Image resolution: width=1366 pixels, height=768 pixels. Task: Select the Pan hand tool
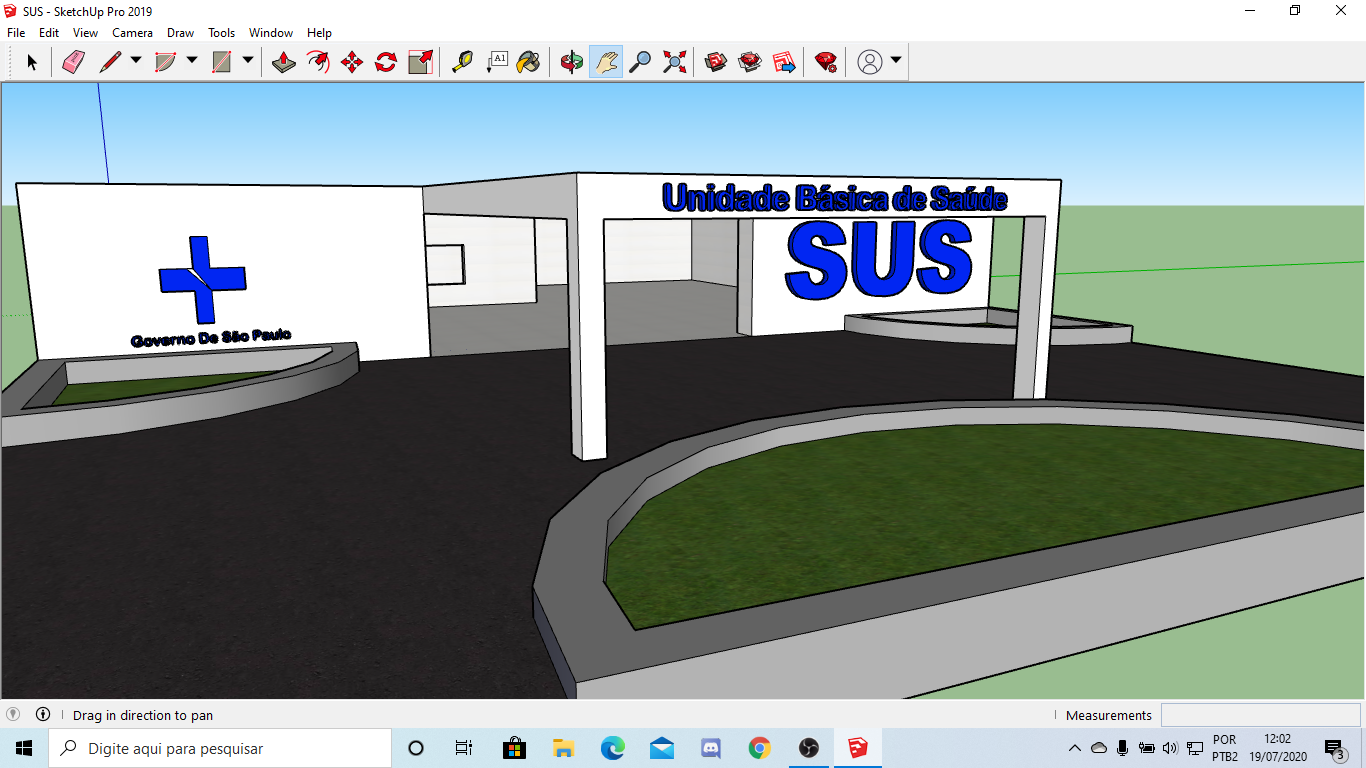(606, 62)
